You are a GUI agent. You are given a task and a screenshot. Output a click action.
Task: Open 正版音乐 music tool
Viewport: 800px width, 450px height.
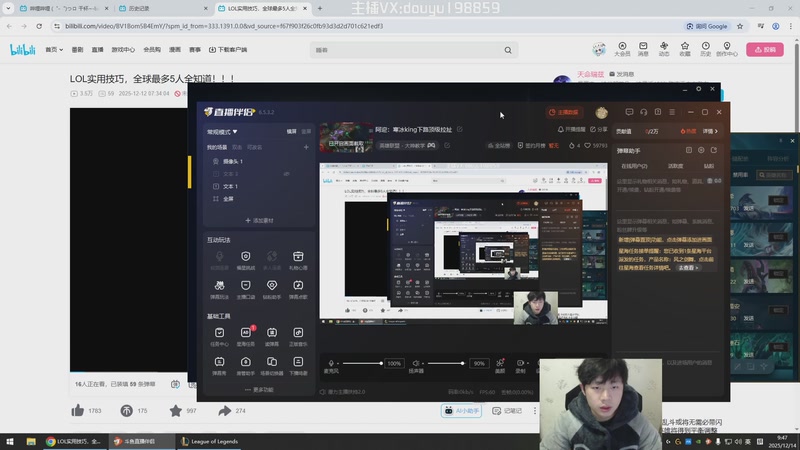pos(298,336)
